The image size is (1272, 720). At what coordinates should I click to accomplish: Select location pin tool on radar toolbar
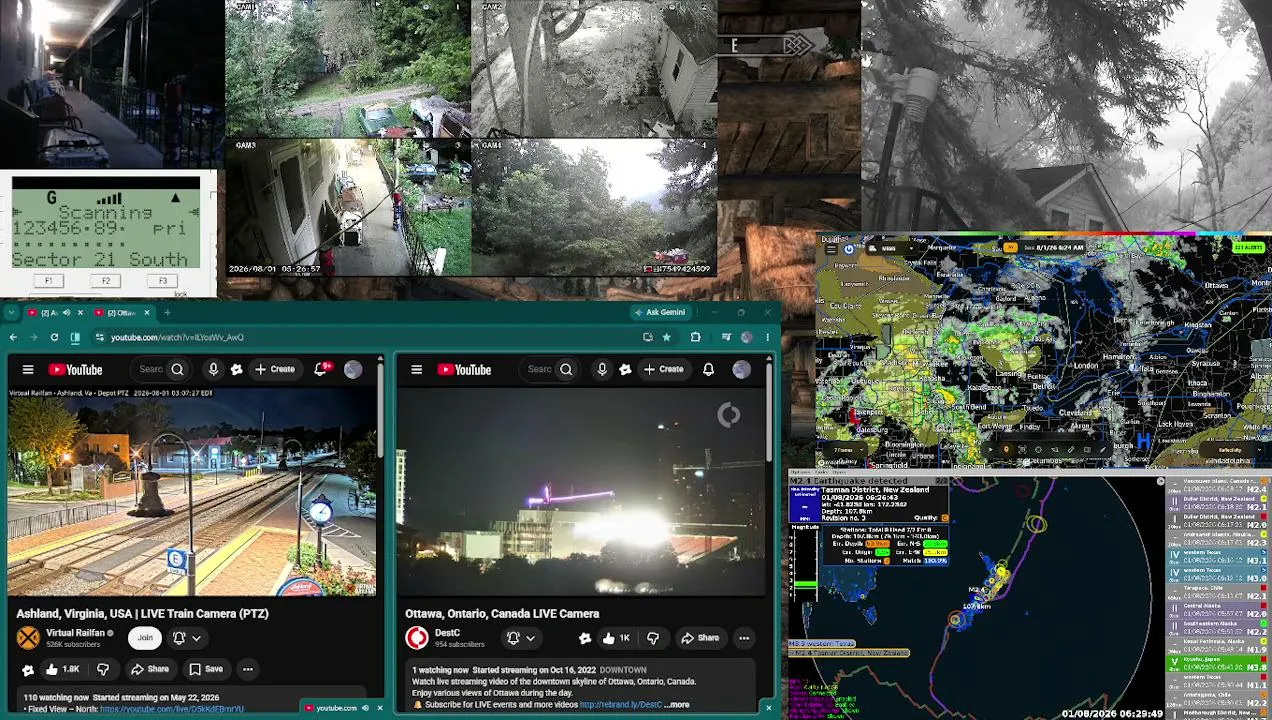(1006, 449)
